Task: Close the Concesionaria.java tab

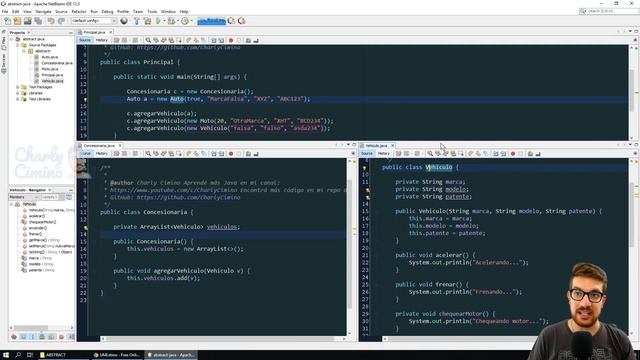Action: (x=120, y=145)
